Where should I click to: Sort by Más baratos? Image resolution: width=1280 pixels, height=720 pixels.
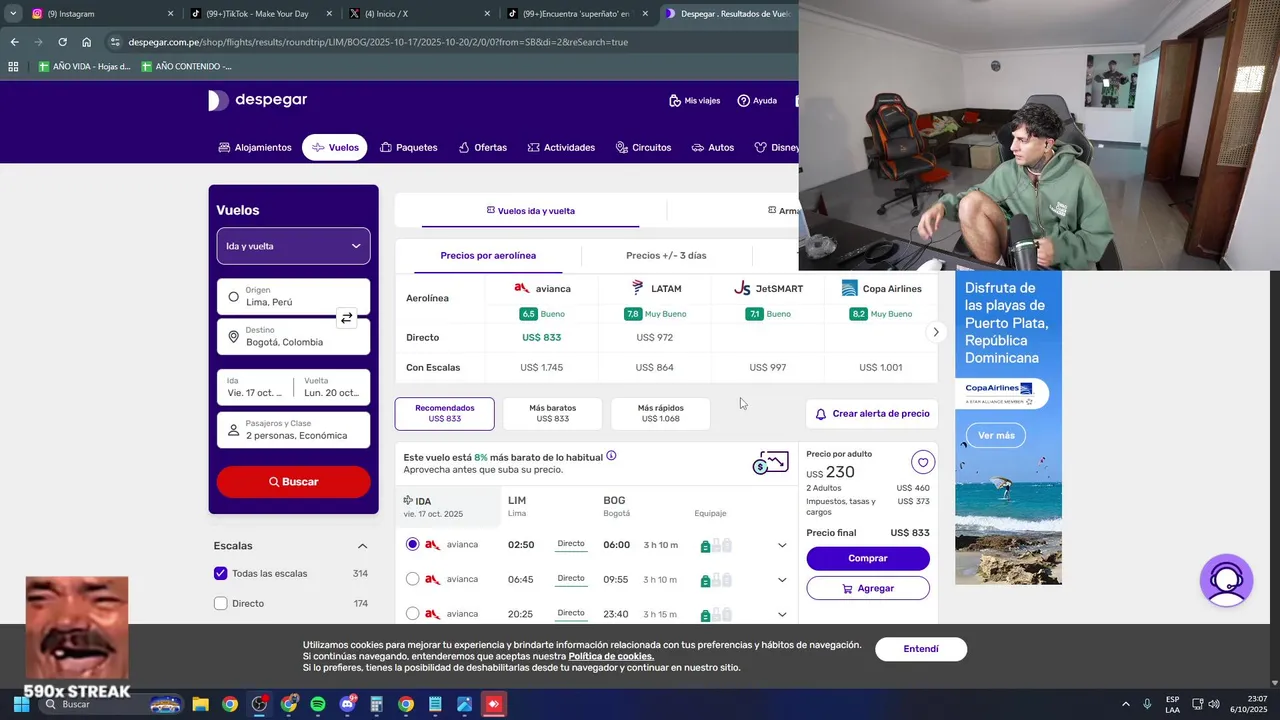click(552, 413)
